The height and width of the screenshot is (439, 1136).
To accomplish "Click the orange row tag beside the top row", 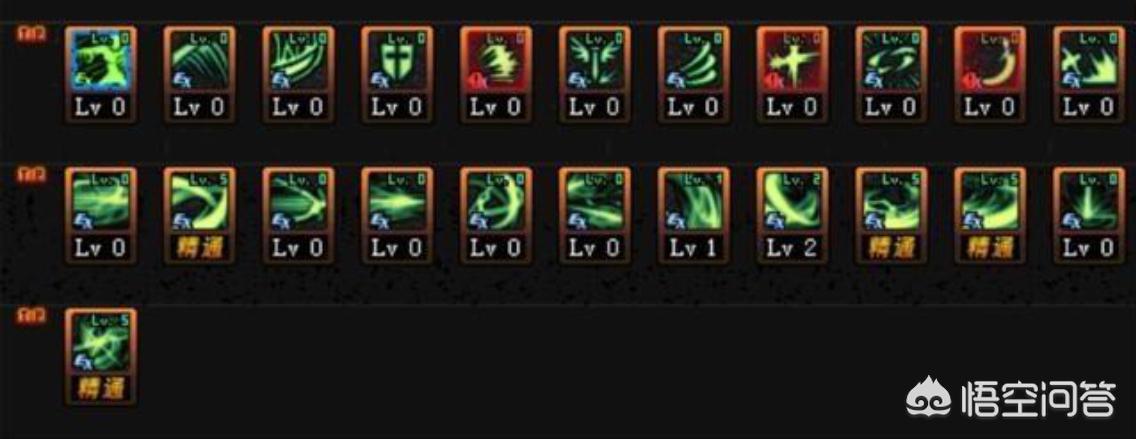I will [x=31, y=34].
